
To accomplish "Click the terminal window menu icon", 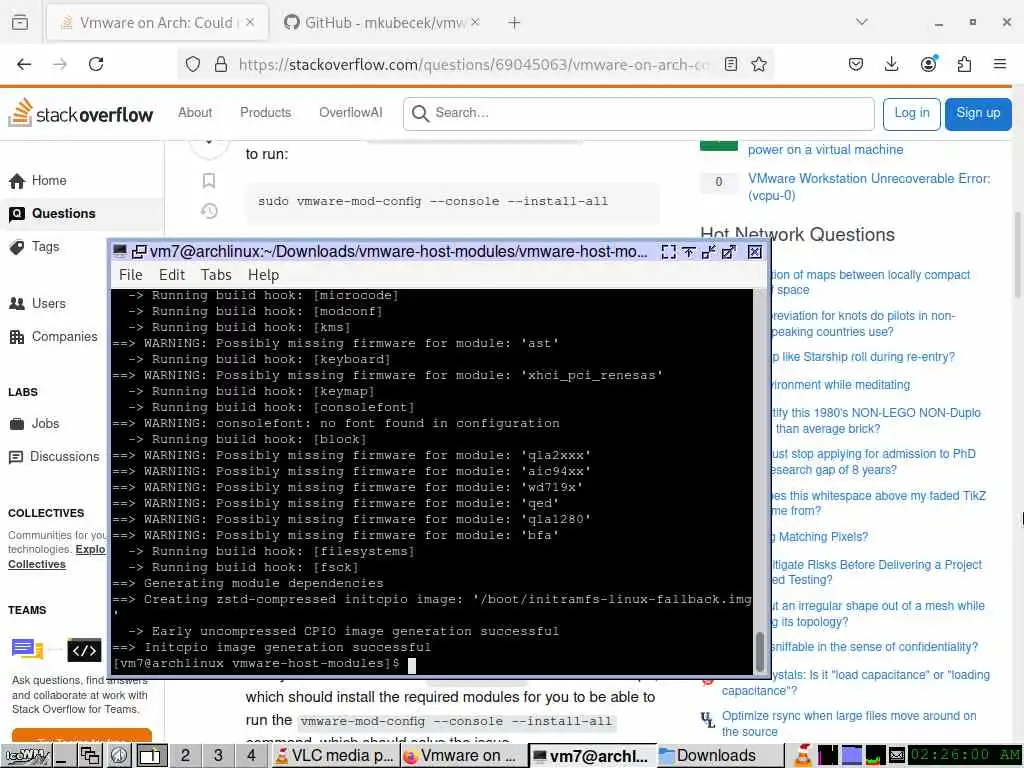I will click(120, 251).
